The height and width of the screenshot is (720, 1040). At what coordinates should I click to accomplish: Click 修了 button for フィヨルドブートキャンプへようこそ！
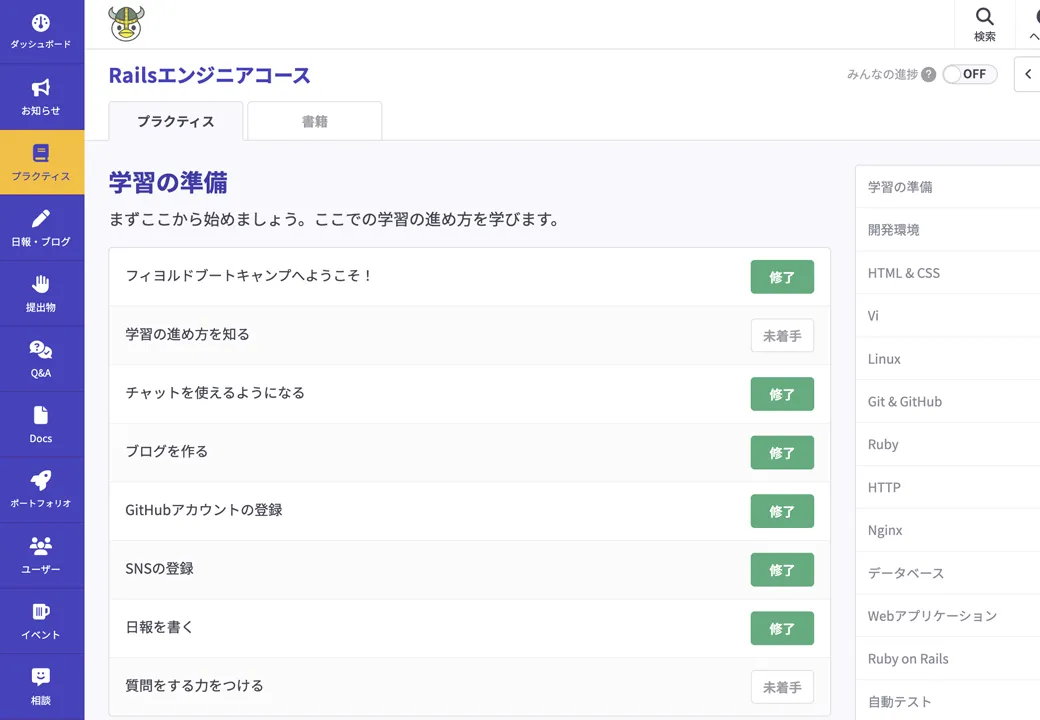coord(782,277)
